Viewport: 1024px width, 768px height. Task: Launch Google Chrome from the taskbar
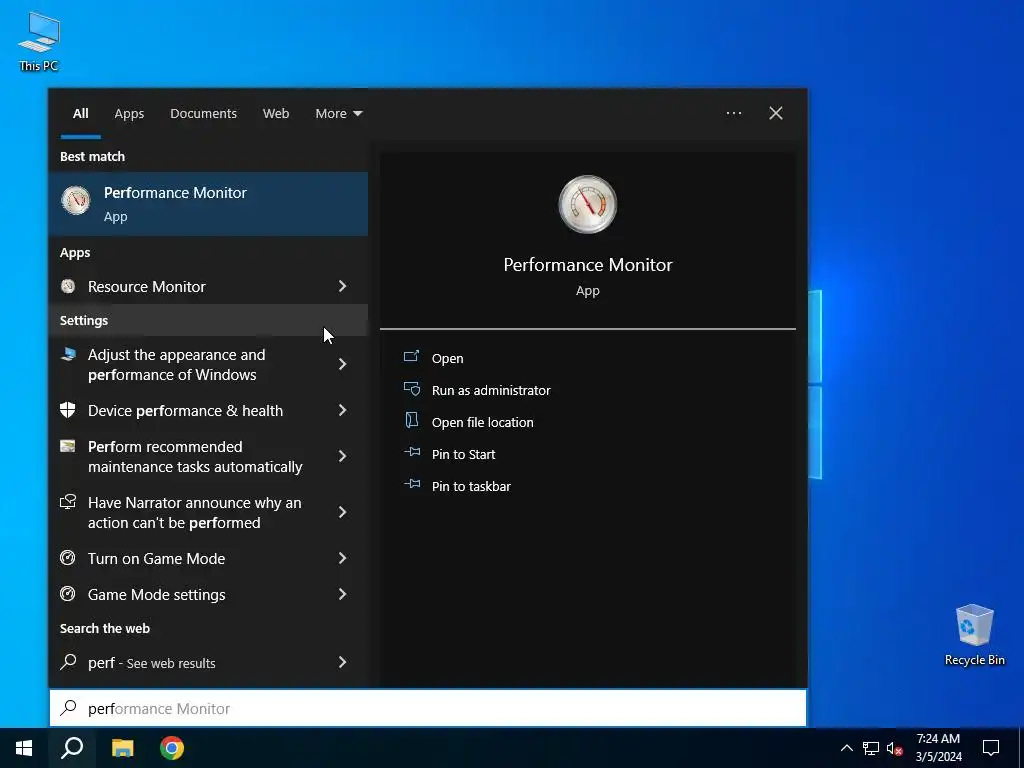(172, 748)
